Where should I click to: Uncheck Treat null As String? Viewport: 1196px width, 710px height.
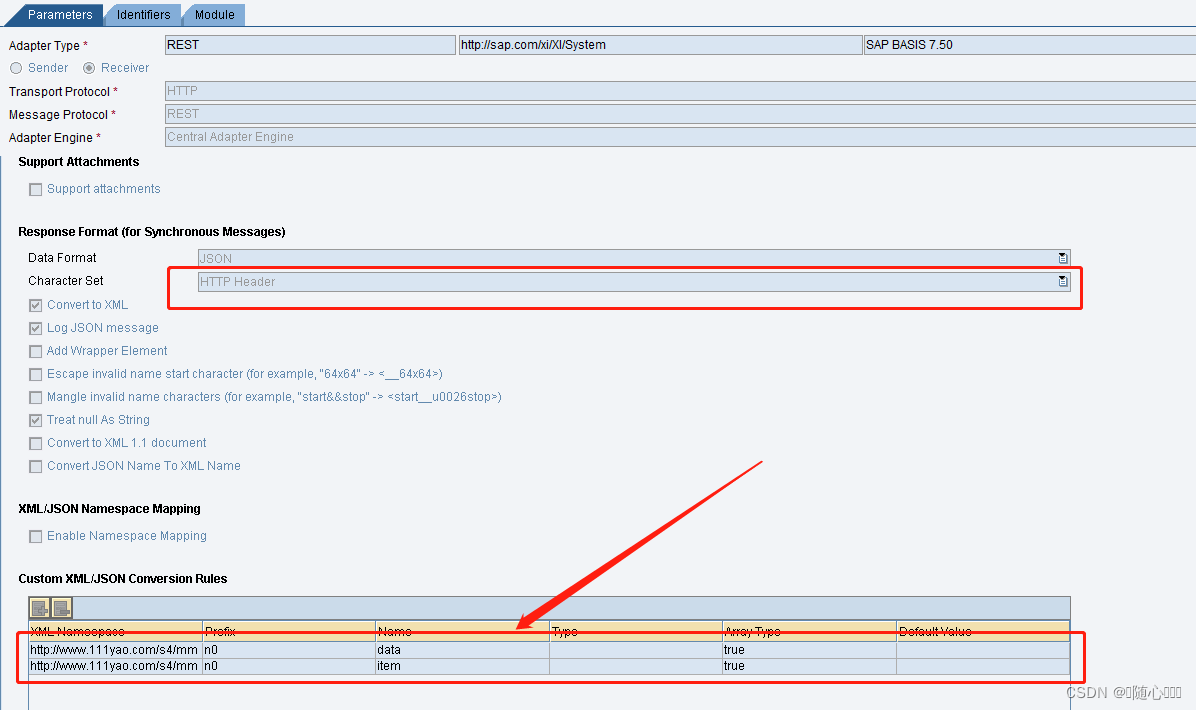(35, 420)
